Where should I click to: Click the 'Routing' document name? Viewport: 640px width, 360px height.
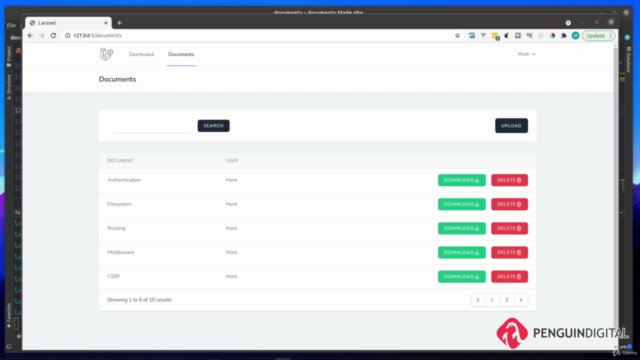(116, 228)
